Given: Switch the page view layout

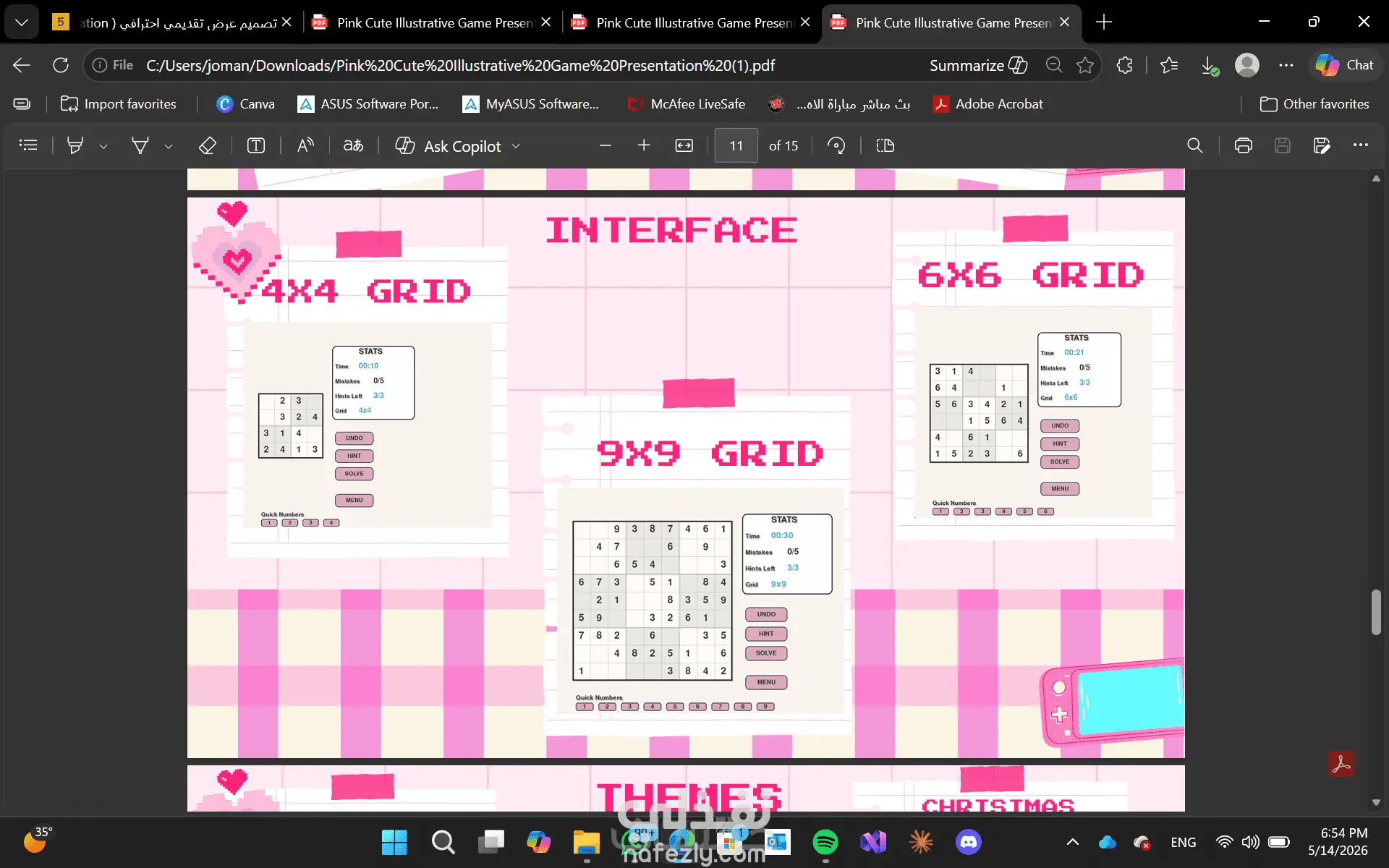Looking at the screenshot, I should coord(885,145).
